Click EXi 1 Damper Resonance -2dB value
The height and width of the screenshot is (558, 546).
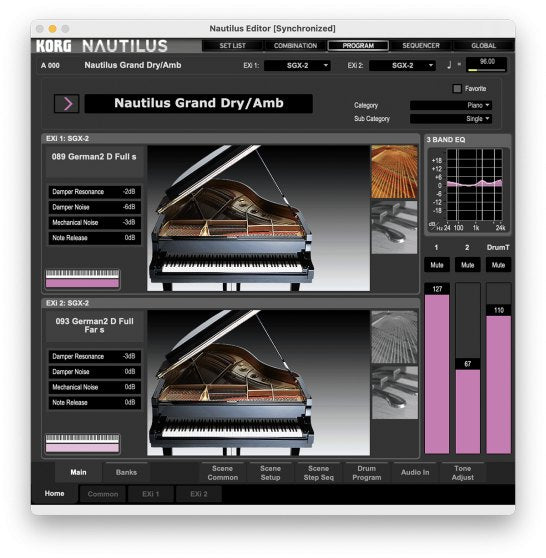(x=94, y=192)
